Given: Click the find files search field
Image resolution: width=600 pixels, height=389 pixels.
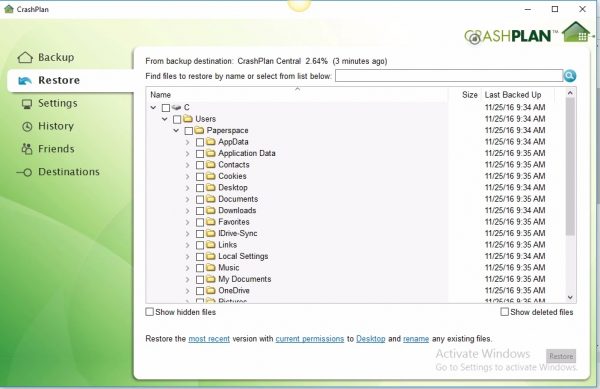Looking at the screenshot, I should pyautogui.click(x=449, y=76).
